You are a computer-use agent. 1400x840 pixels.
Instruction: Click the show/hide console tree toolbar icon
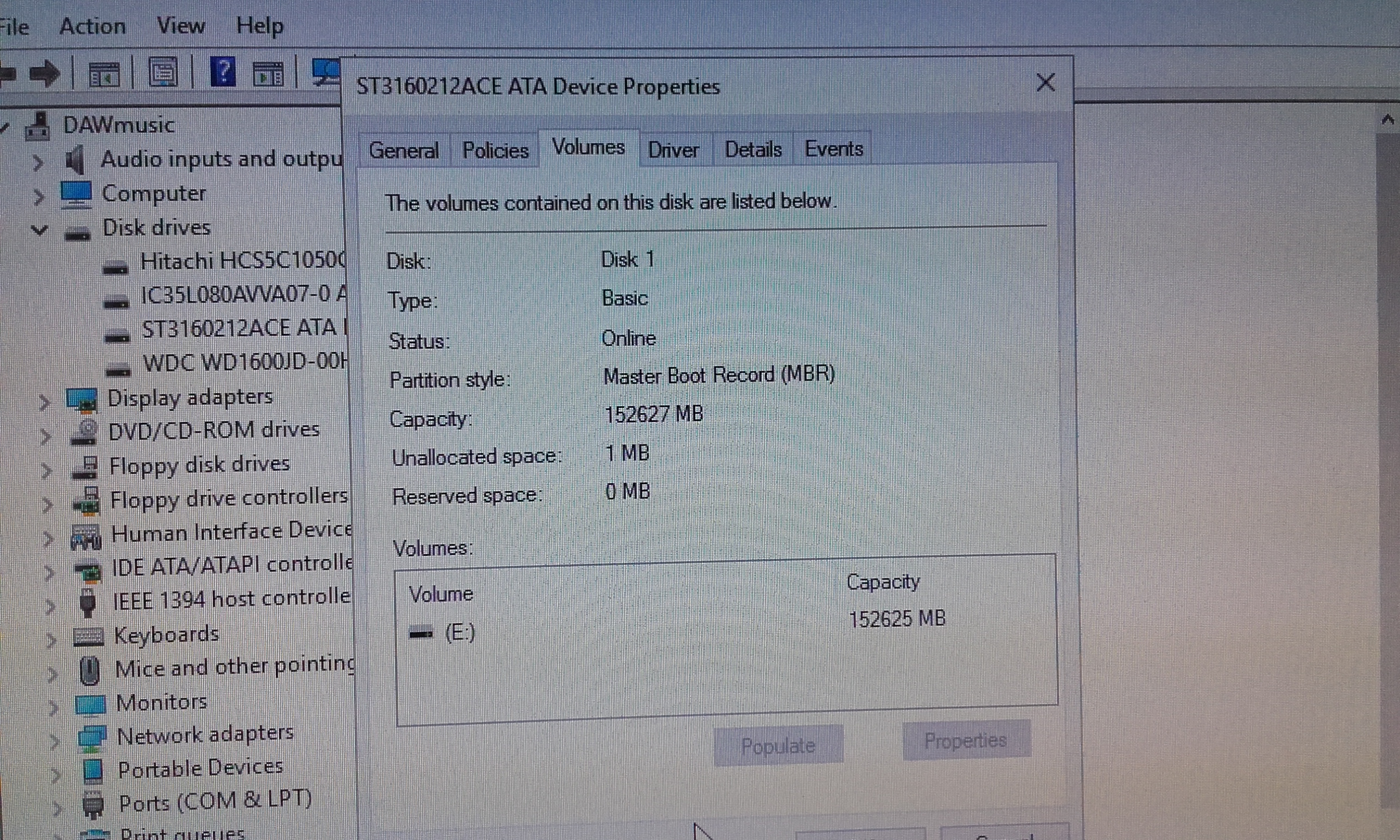pos(104,74)
